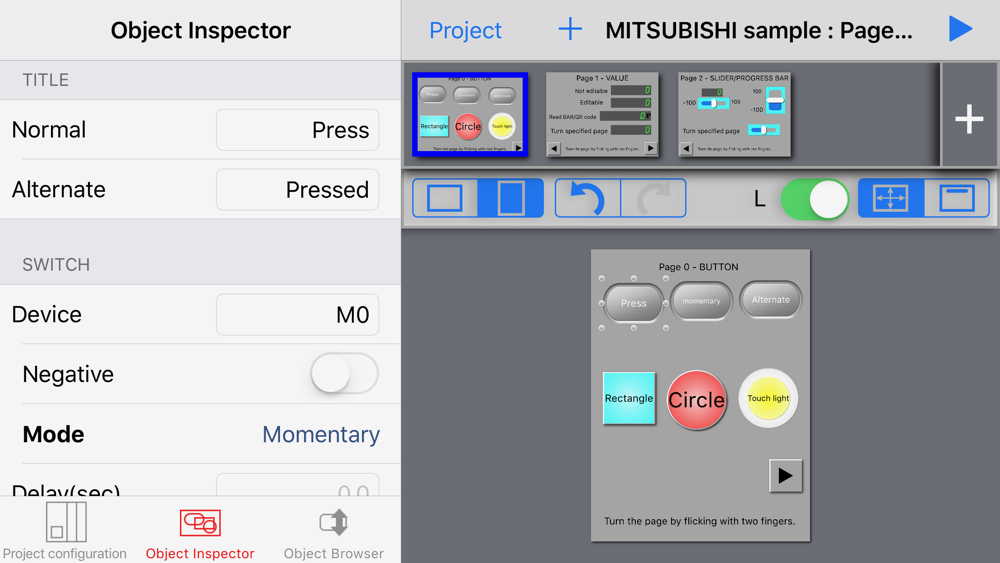This screenshot has width=1000, height=563.
Task: Toggle the Negative switch
Action: [344, 374]
